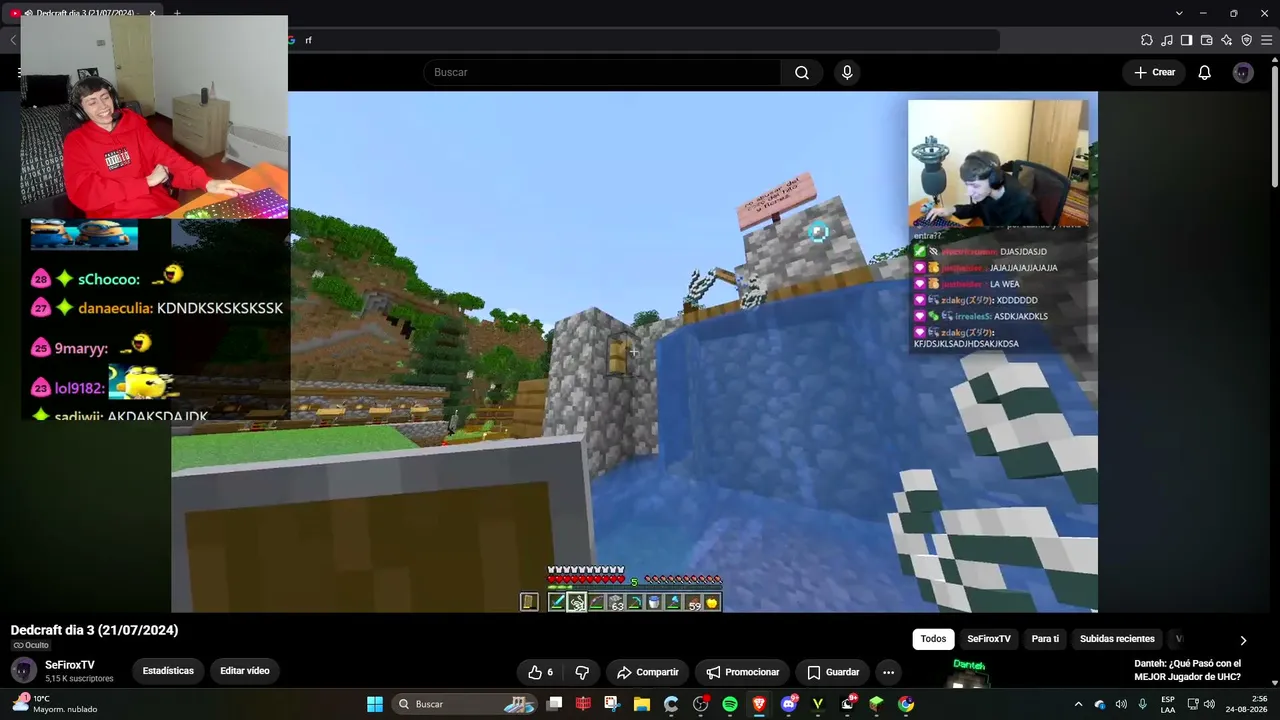Click the SeFiroxTV channel avatar
This screenshot has height=720, width=1280.
[24, 671]
